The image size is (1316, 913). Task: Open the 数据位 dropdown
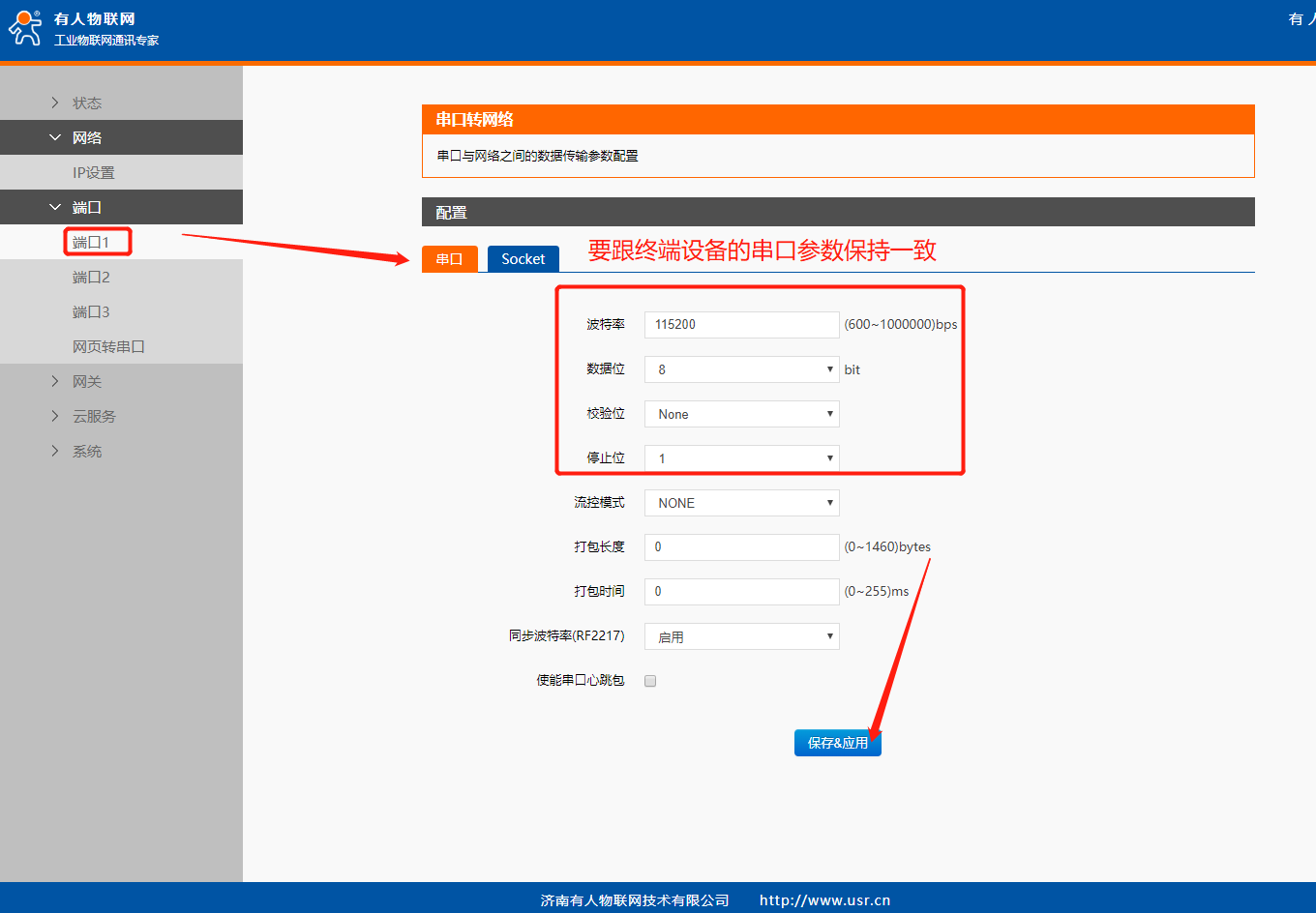(741, 369)
